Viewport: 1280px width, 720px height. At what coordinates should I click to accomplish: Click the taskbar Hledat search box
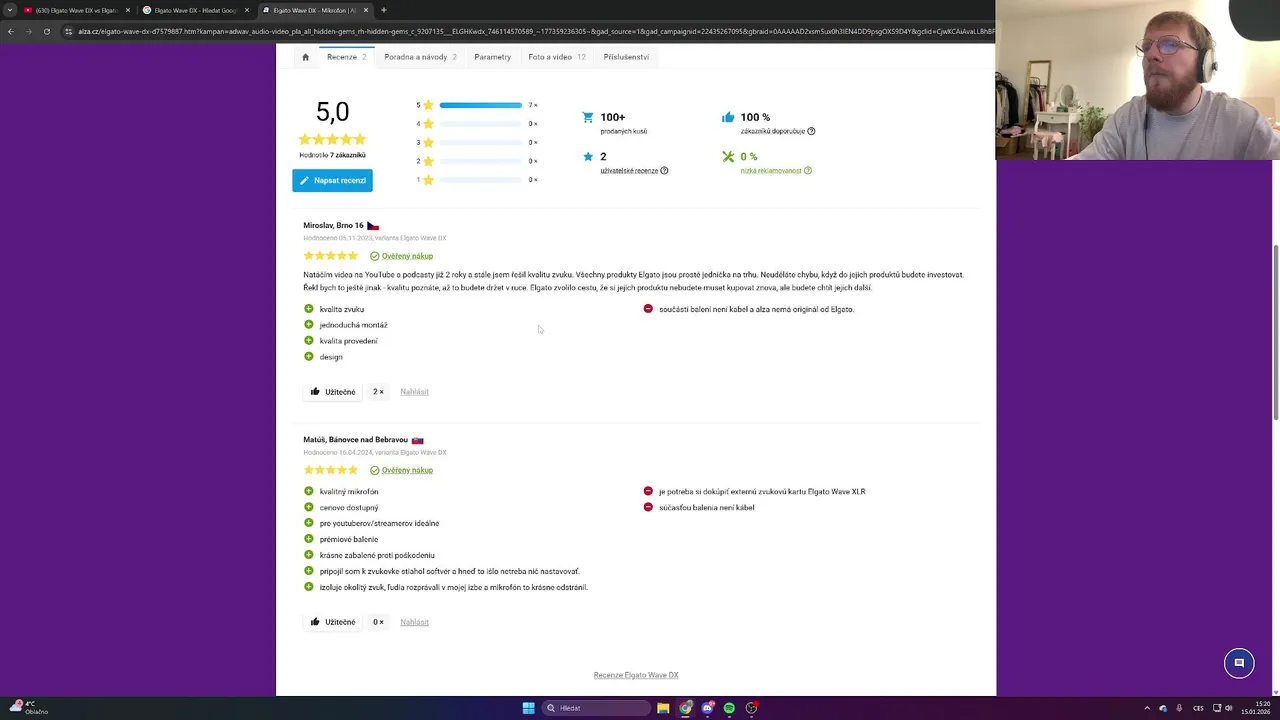[x=597, y=708]
